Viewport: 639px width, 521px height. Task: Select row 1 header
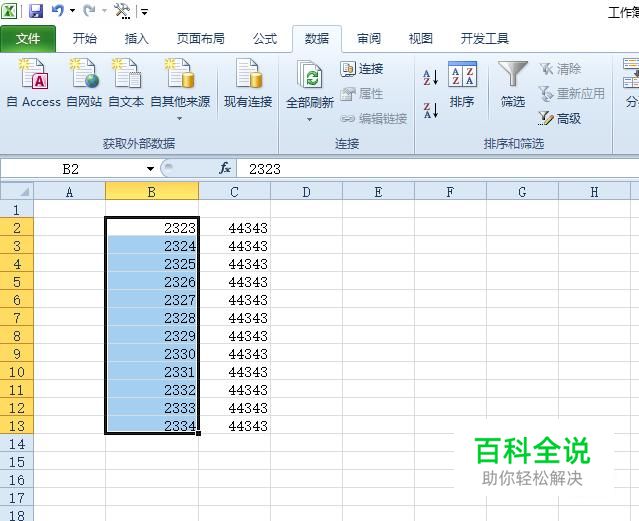point(17,210)
